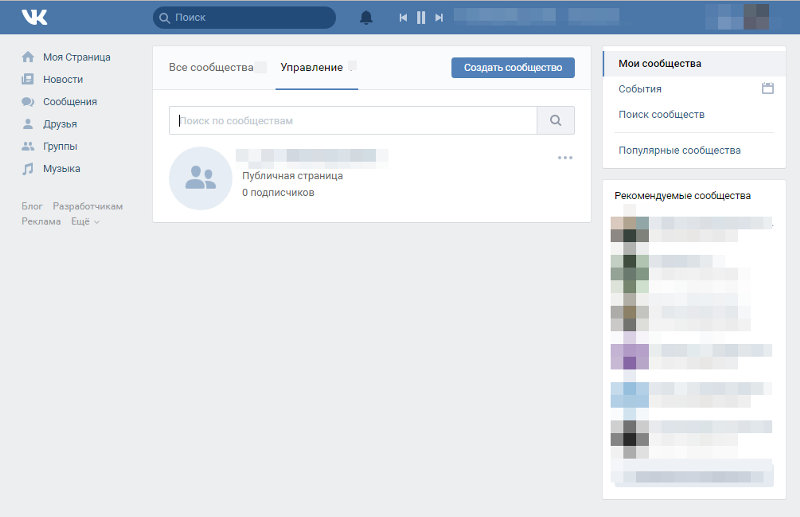The height and width of the screenshot is (517, 800).
Task: Open the three-dots menu for community
Action: [x=565, y=158]
